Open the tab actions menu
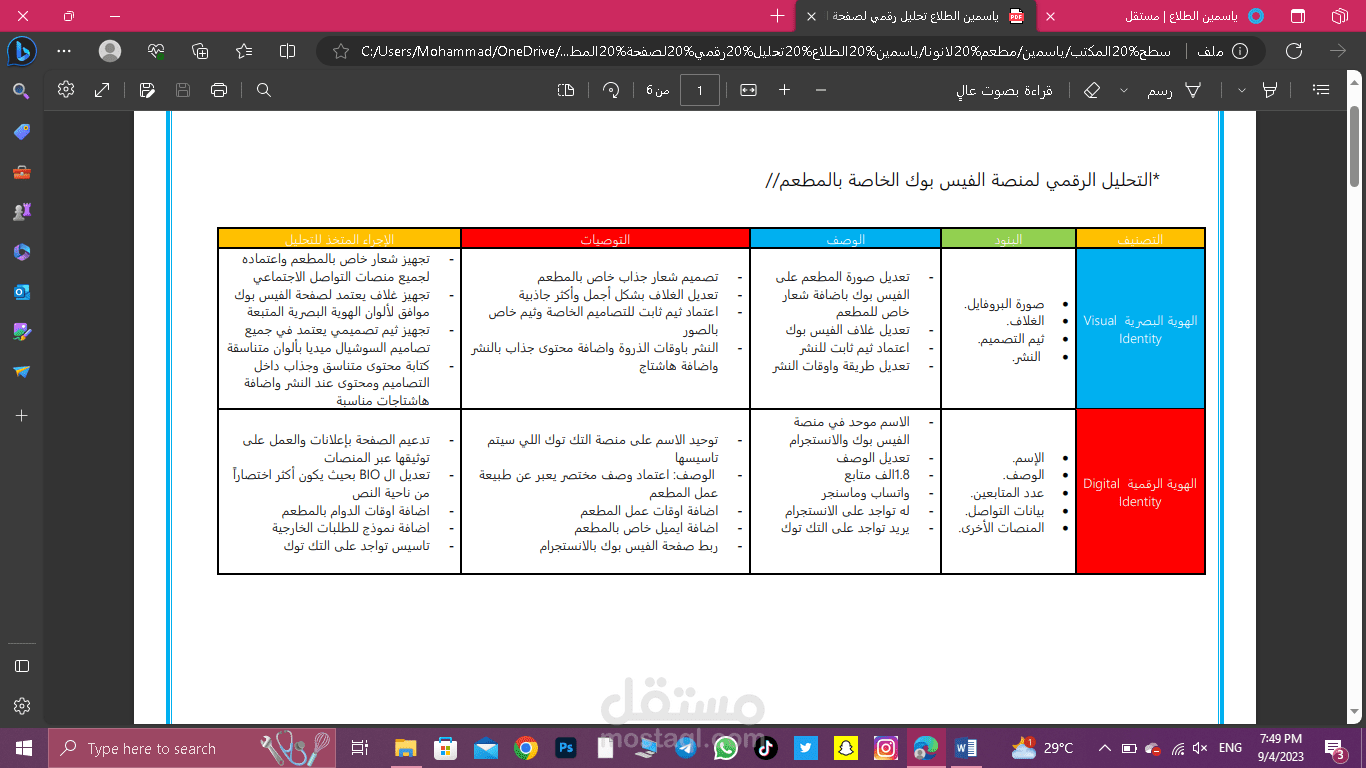 point(1298,16)
